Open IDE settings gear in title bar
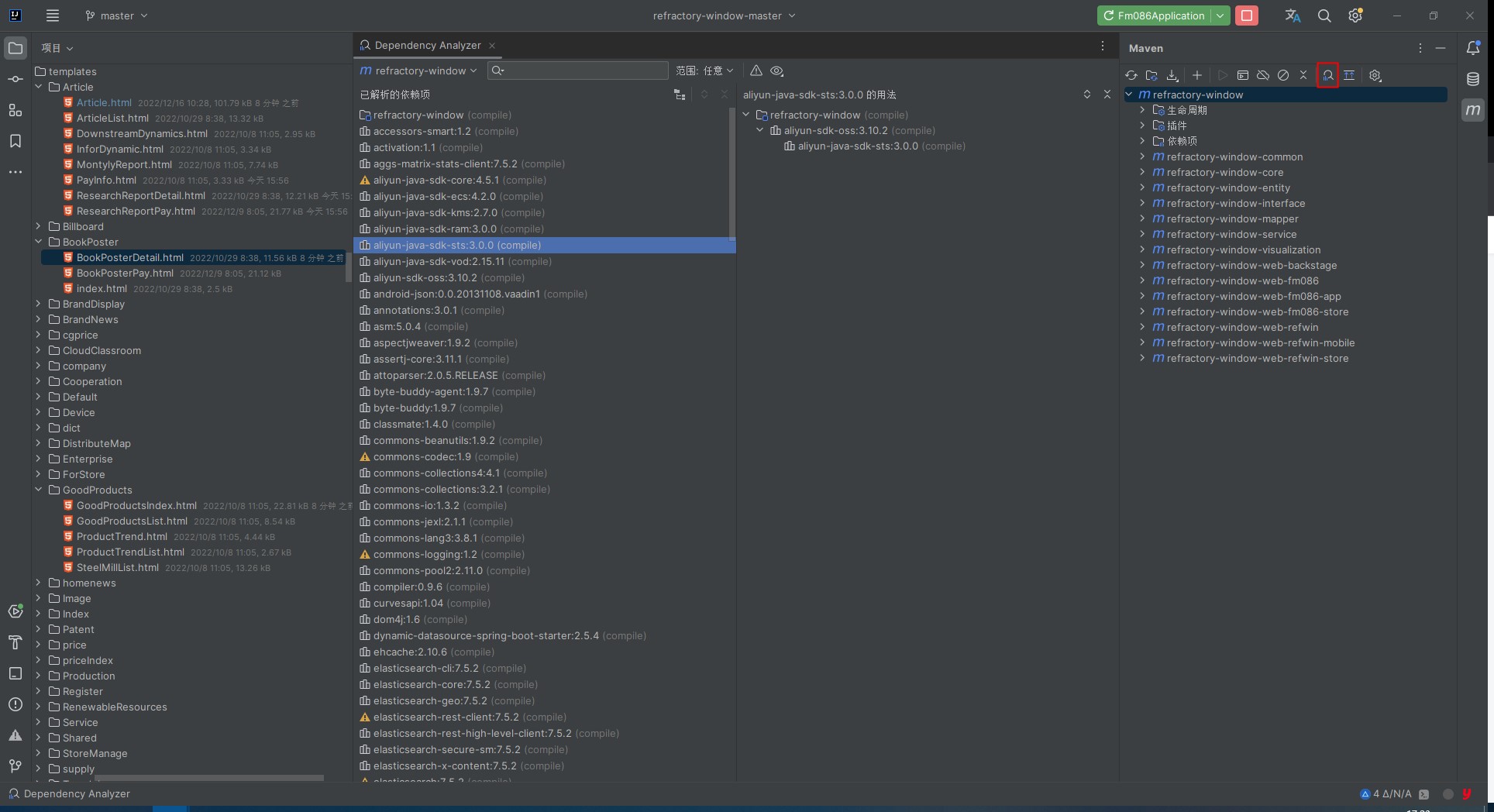The height and width of the screenshot is (812, 1494). (1355, 15)
